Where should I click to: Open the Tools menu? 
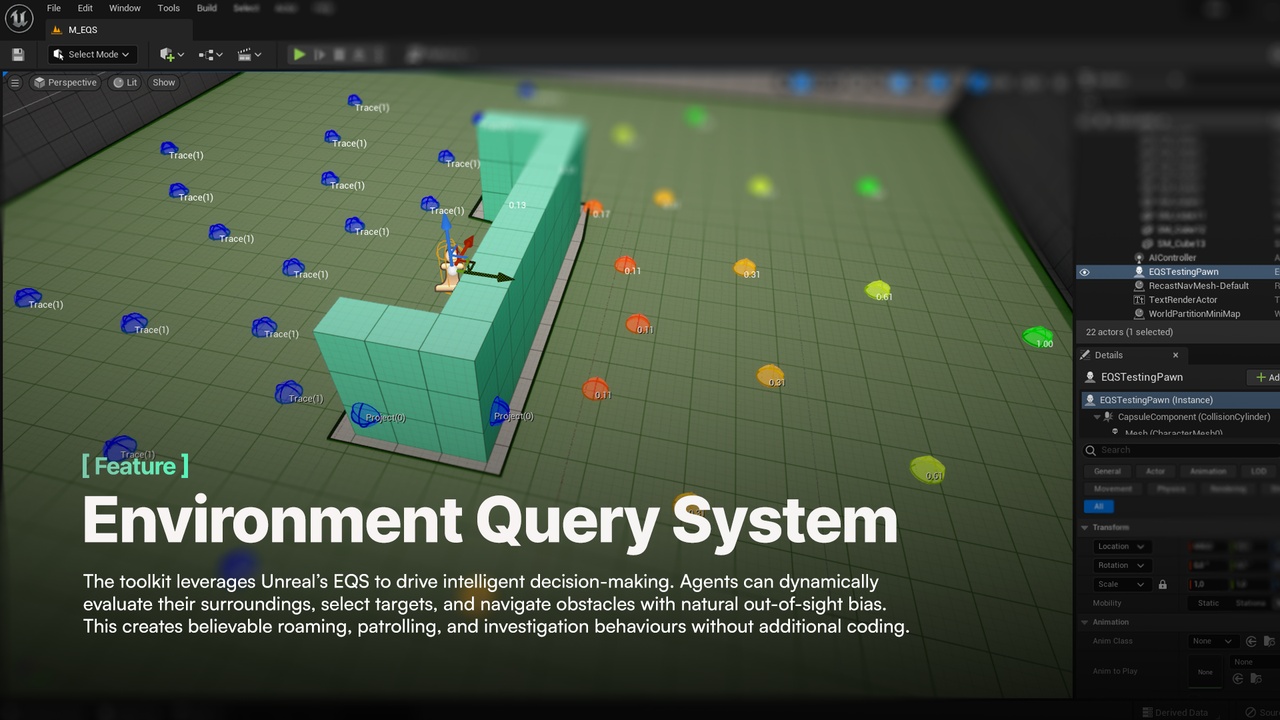pyautogui.click(x=169, y=8)
